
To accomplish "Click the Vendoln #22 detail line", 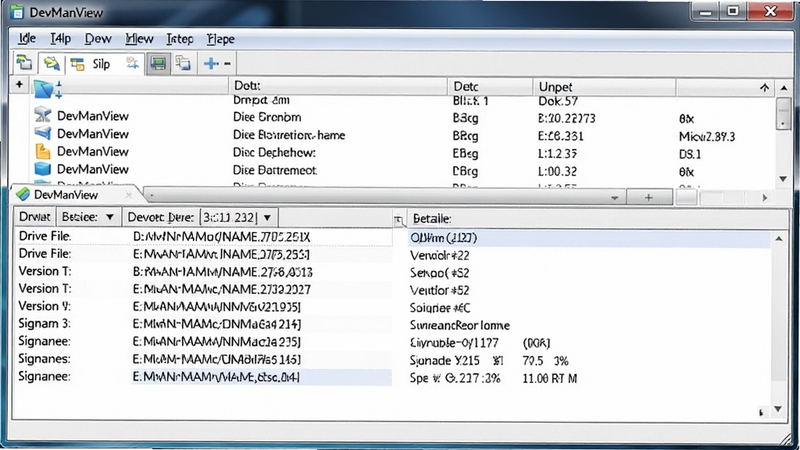I will coord(439,255).
